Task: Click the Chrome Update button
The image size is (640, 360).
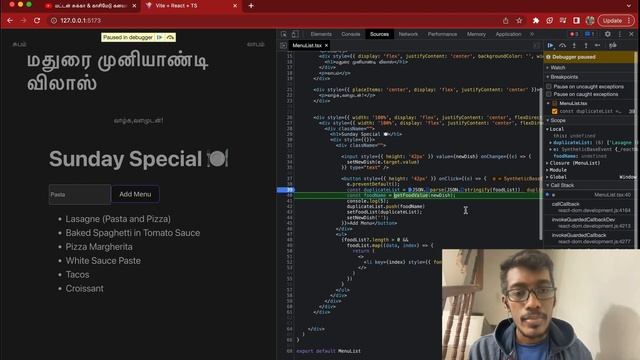Action: (616, 20)
